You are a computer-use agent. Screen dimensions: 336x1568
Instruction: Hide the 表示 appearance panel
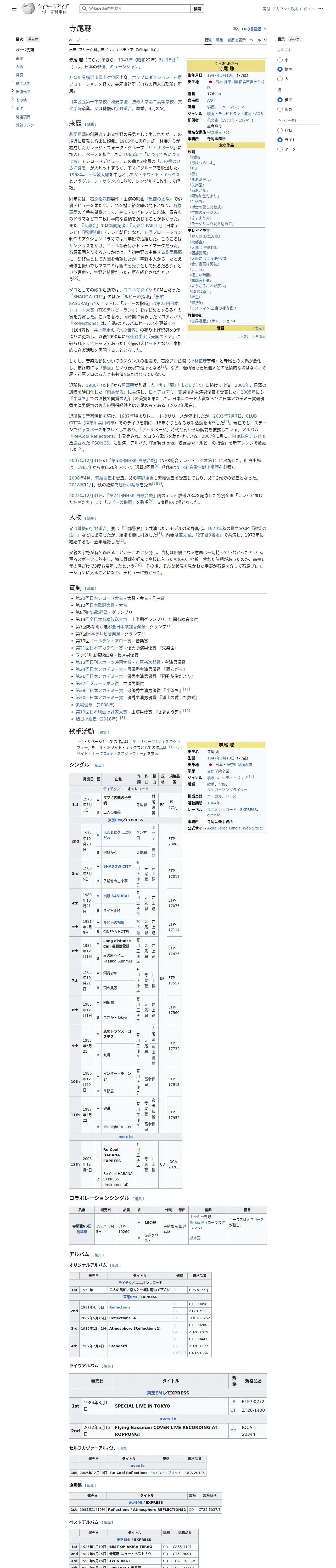click(x=295, y=39)
